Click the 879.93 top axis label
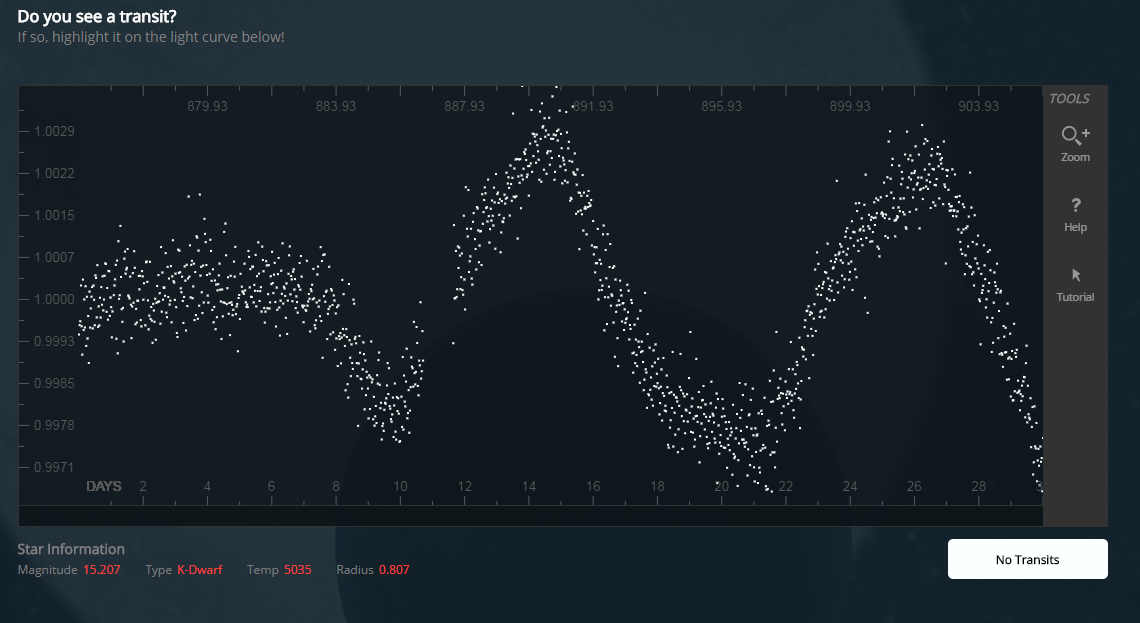Screen dimensions: 1140x623 coord(207,106)
